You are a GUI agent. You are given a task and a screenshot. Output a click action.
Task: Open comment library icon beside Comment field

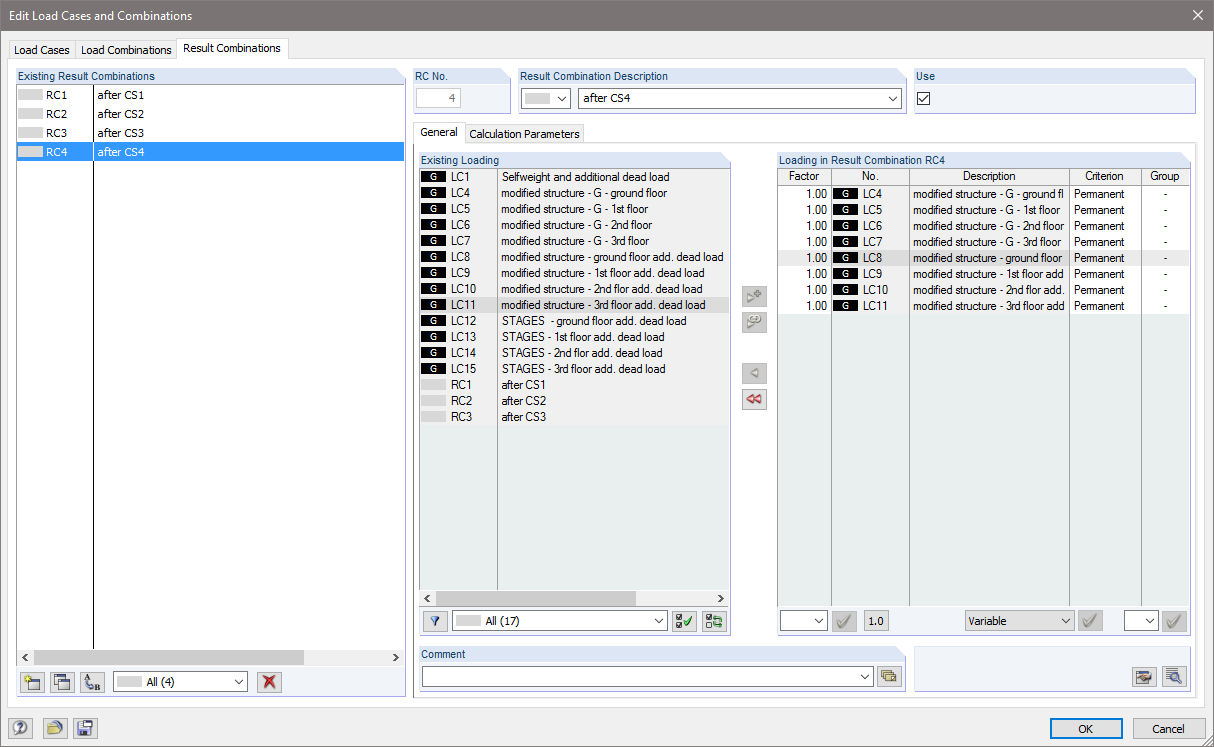pyautogui.click(x=888, y=677)
